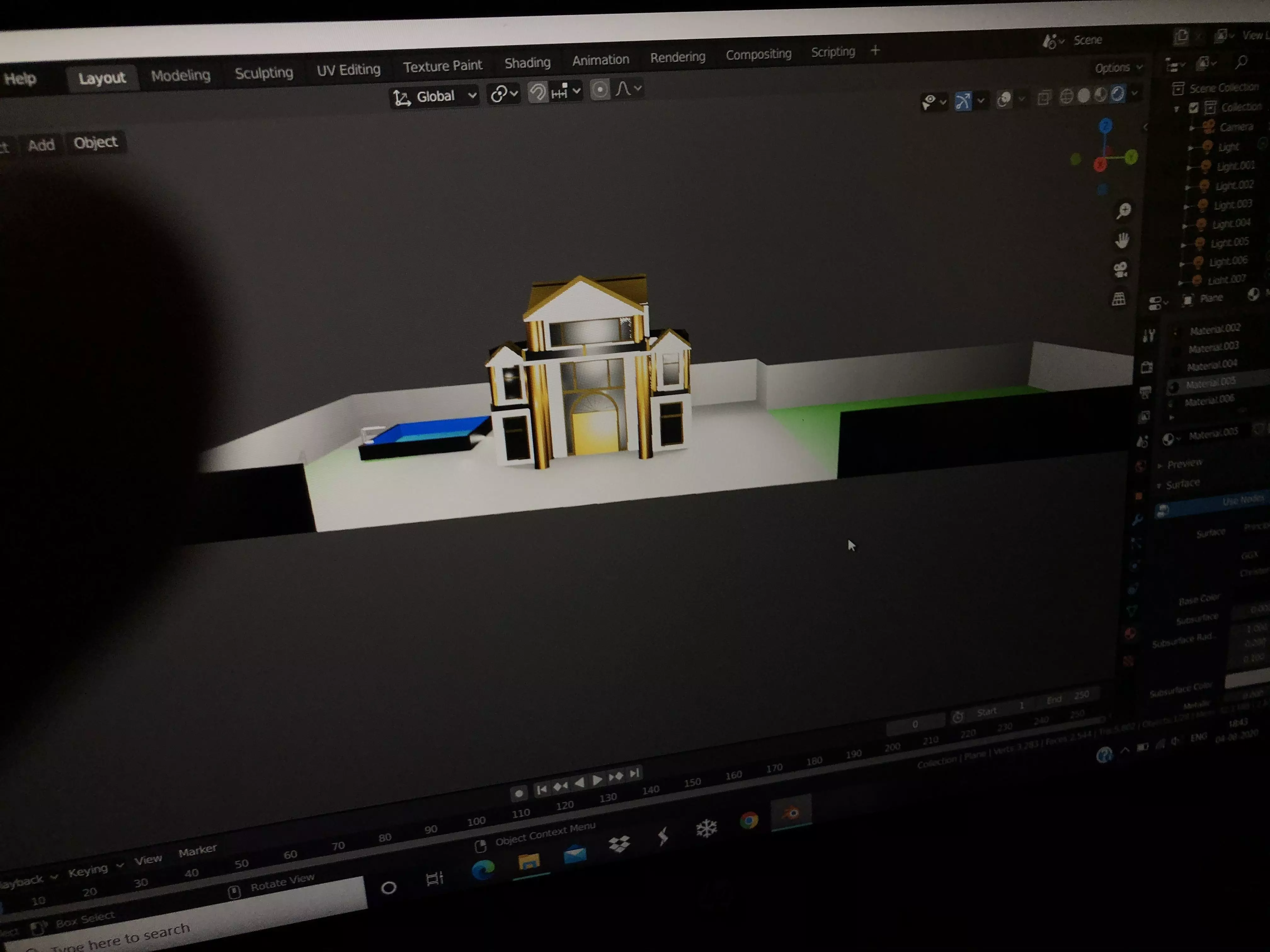The width and height of the screenshot is (1270, 952).
Task: Toggle the Collection checkbox in outliner
Action: [x=1194, y=108]
